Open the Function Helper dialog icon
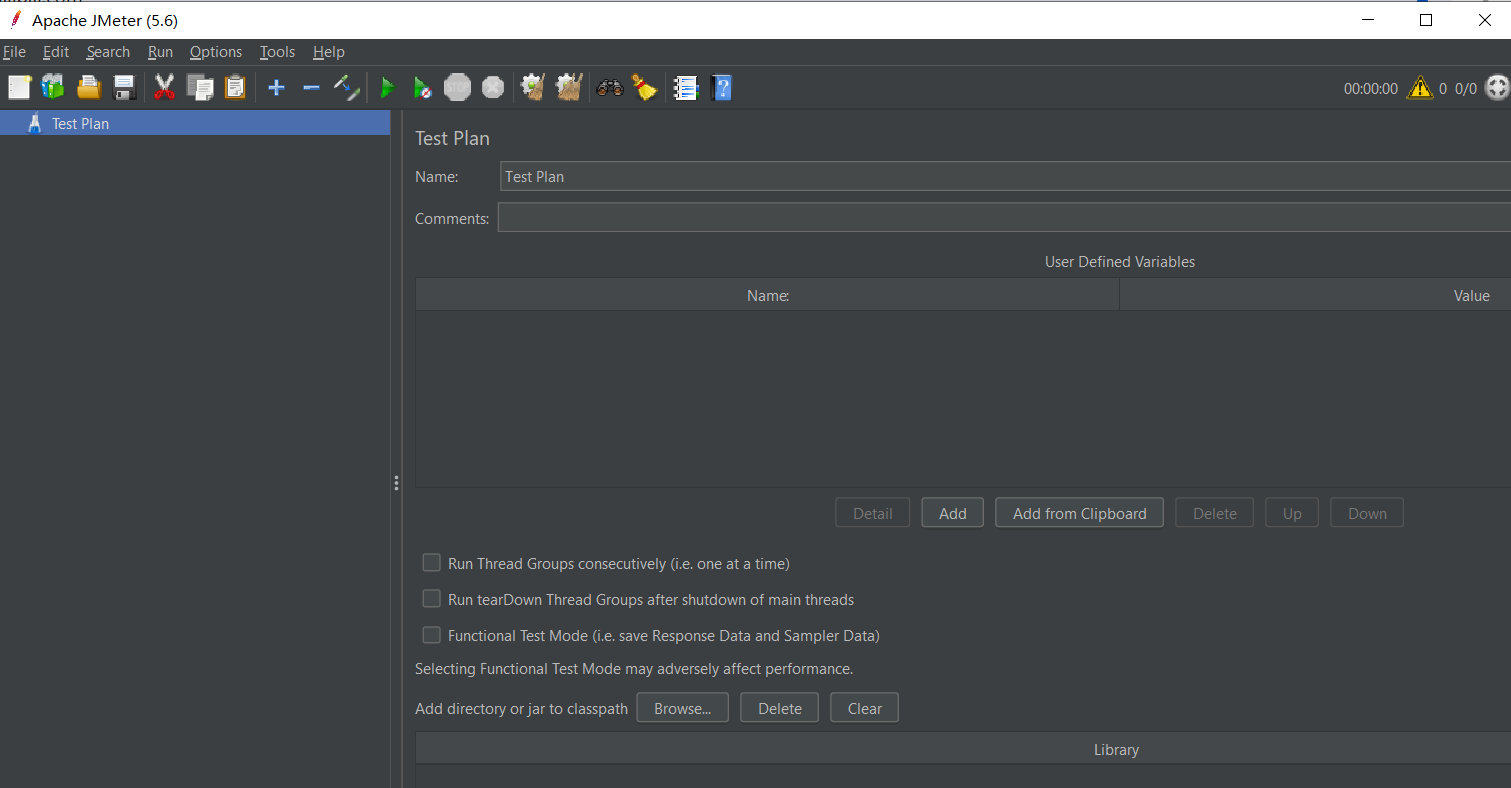This screenshot has height=788, width=1511. tap(685, 88)
